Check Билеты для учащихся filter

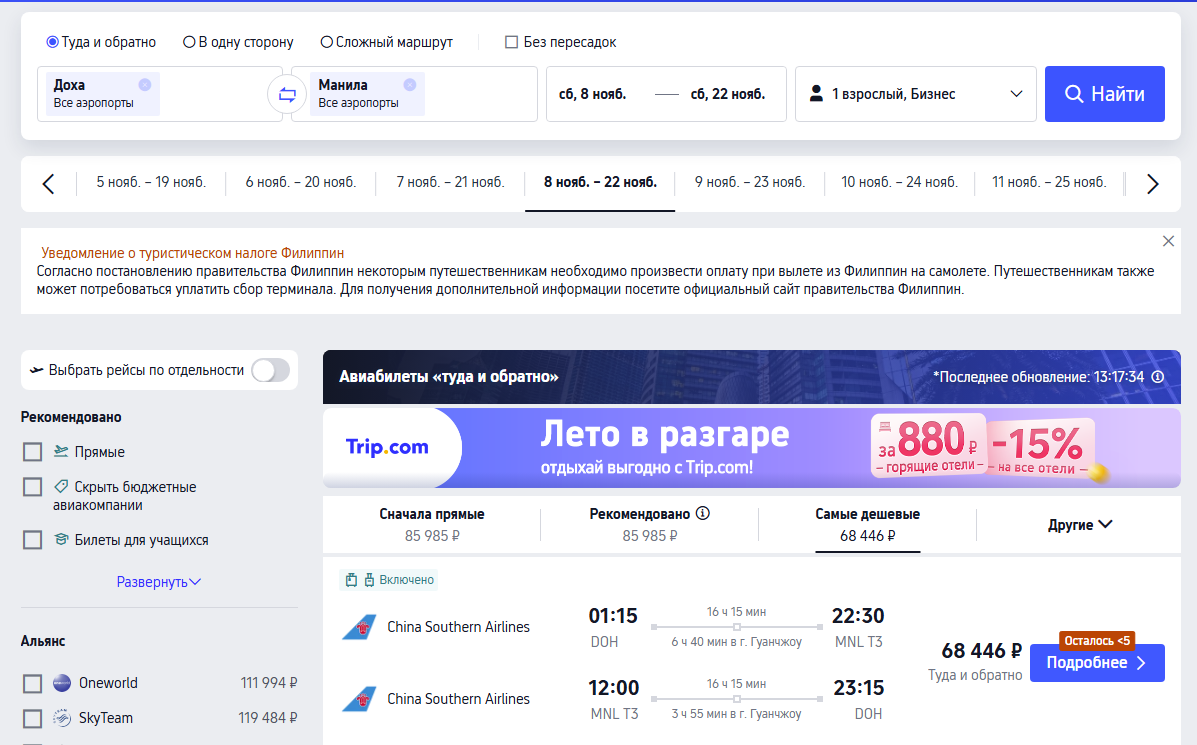click(x=33, y=540)
